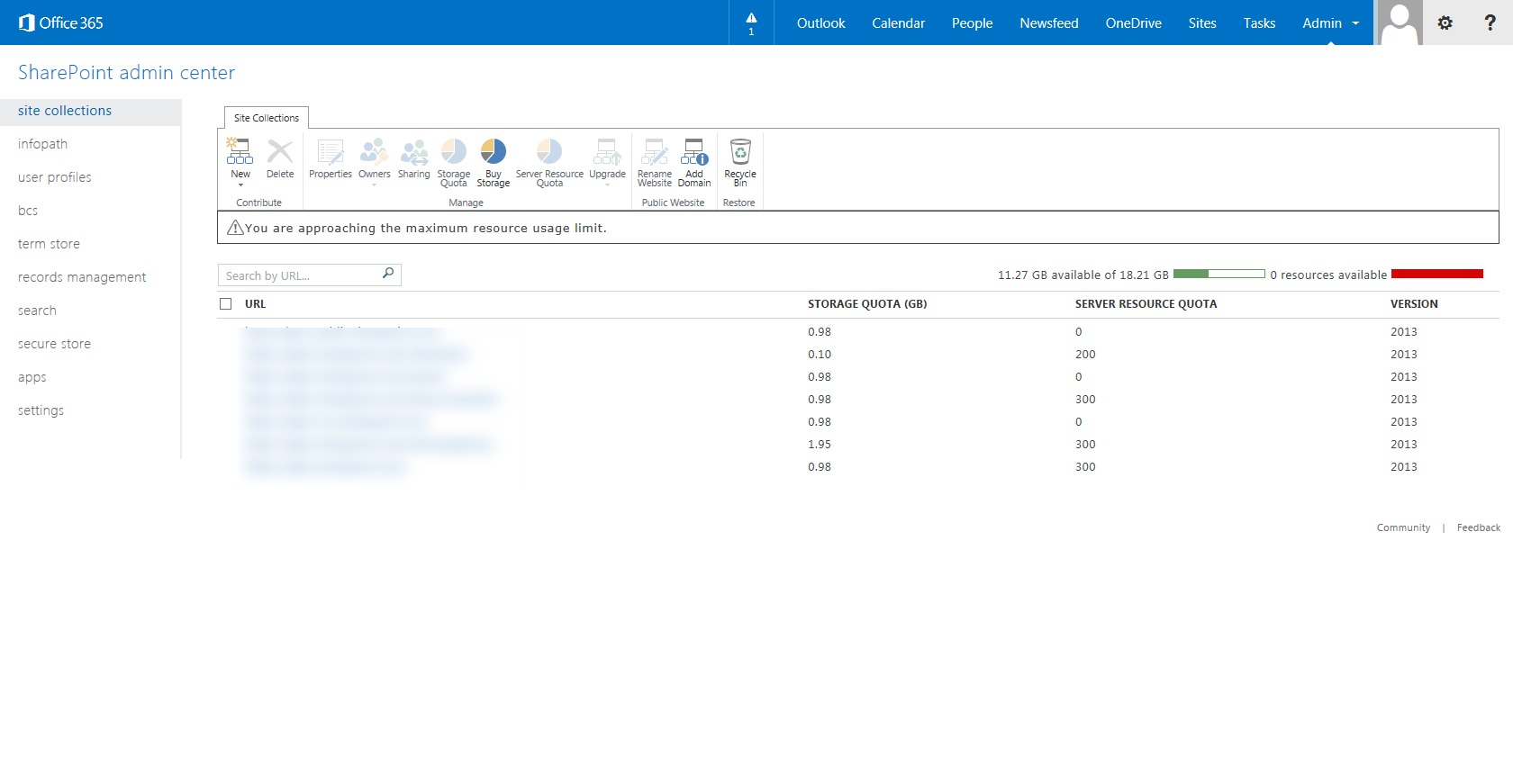Open the user profile avatar
The width and height of the screenshot is (1513, 784).
[x=1400, y=23]
